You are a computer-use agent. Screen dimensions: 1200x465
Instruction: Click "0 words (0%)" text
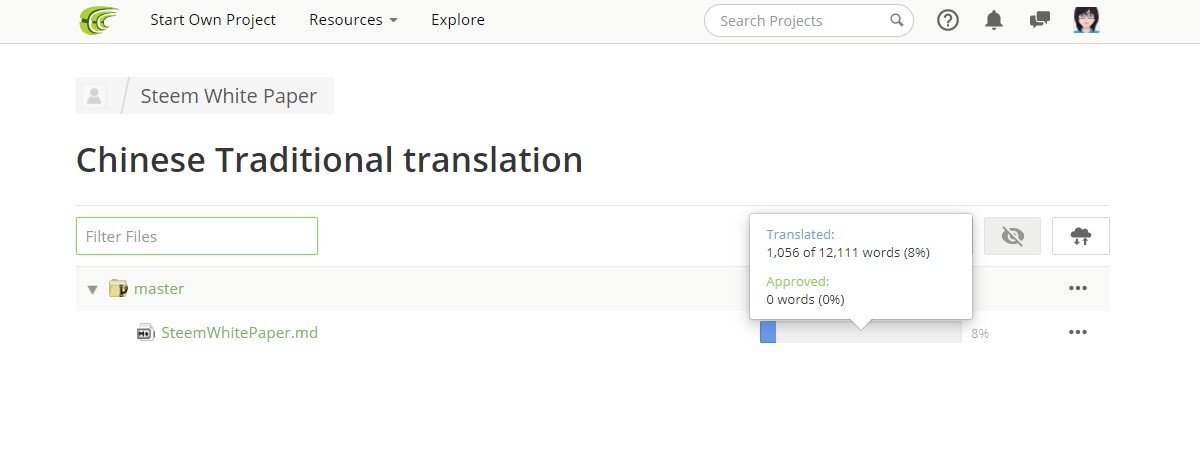pos(806,299)
